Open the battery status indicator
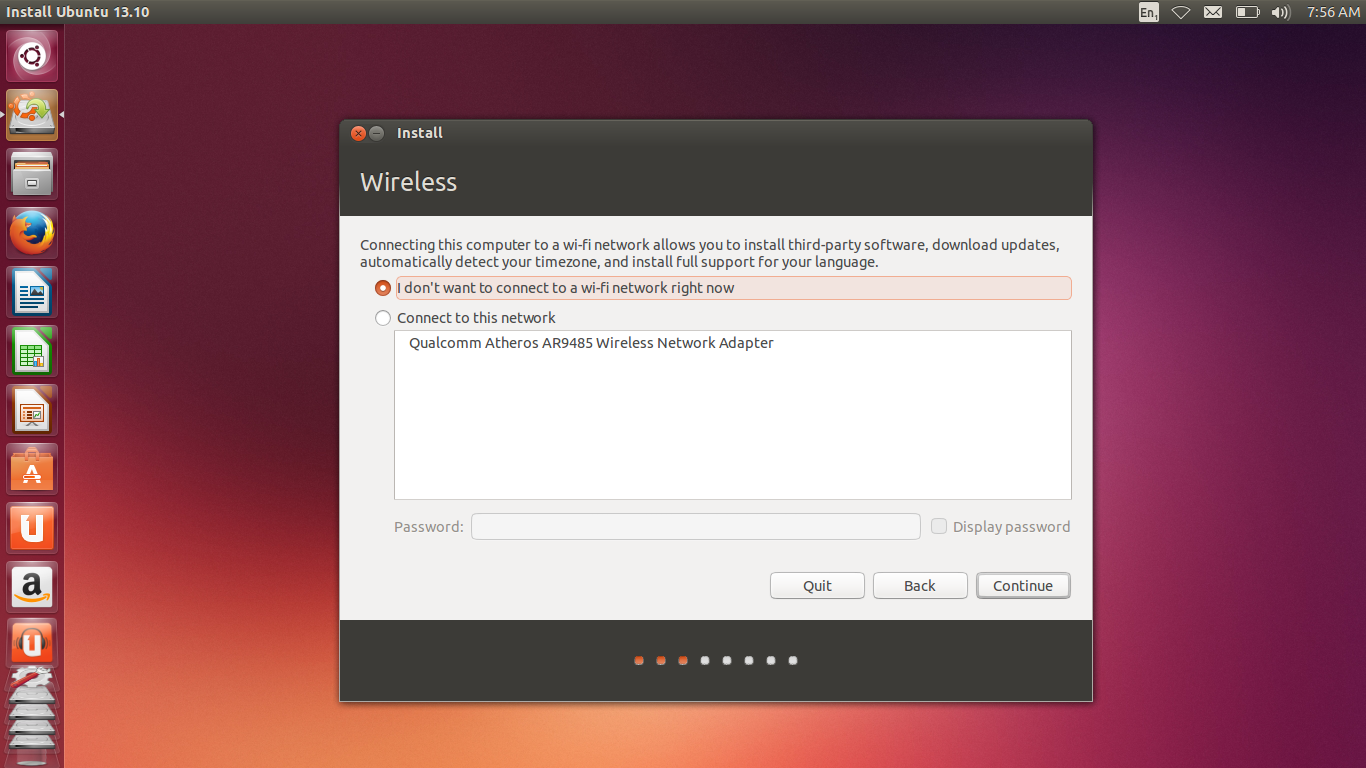Image resolution: width=1366 pixels, height=768 pixels. point(1247,12)
